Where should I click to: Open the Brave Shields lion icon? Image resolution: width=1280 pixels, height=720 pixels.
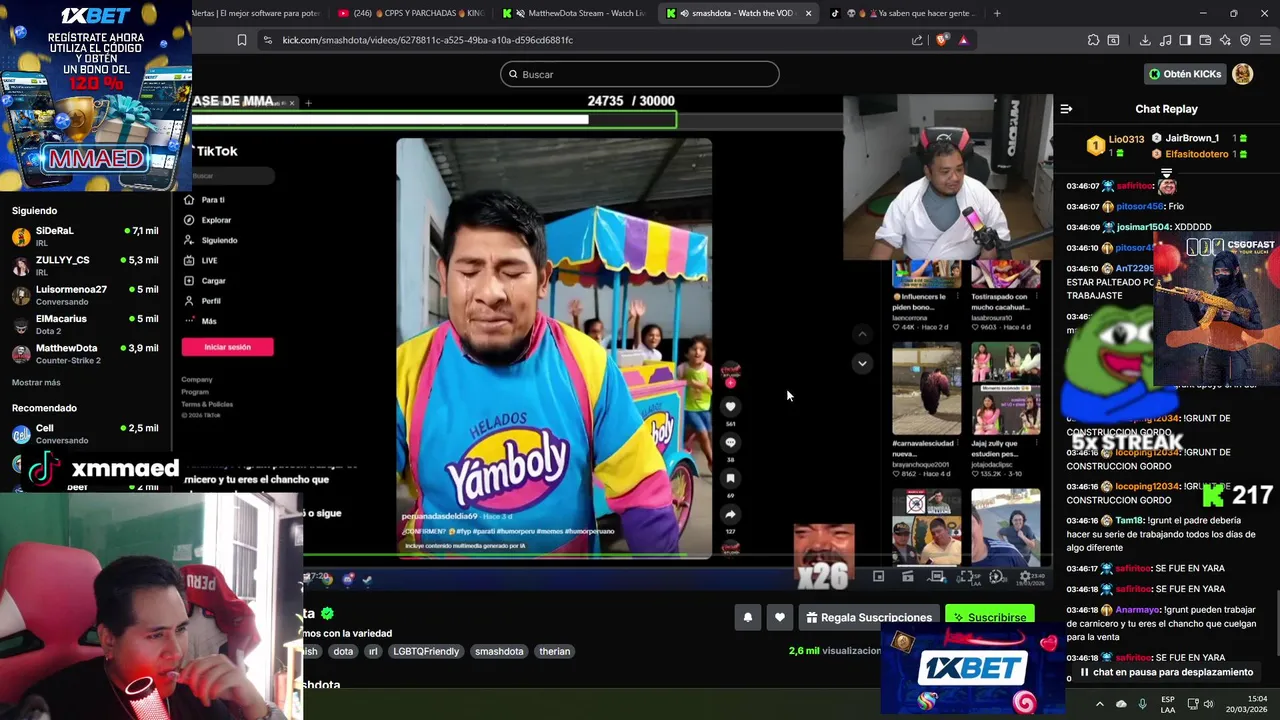pos(942,40)
